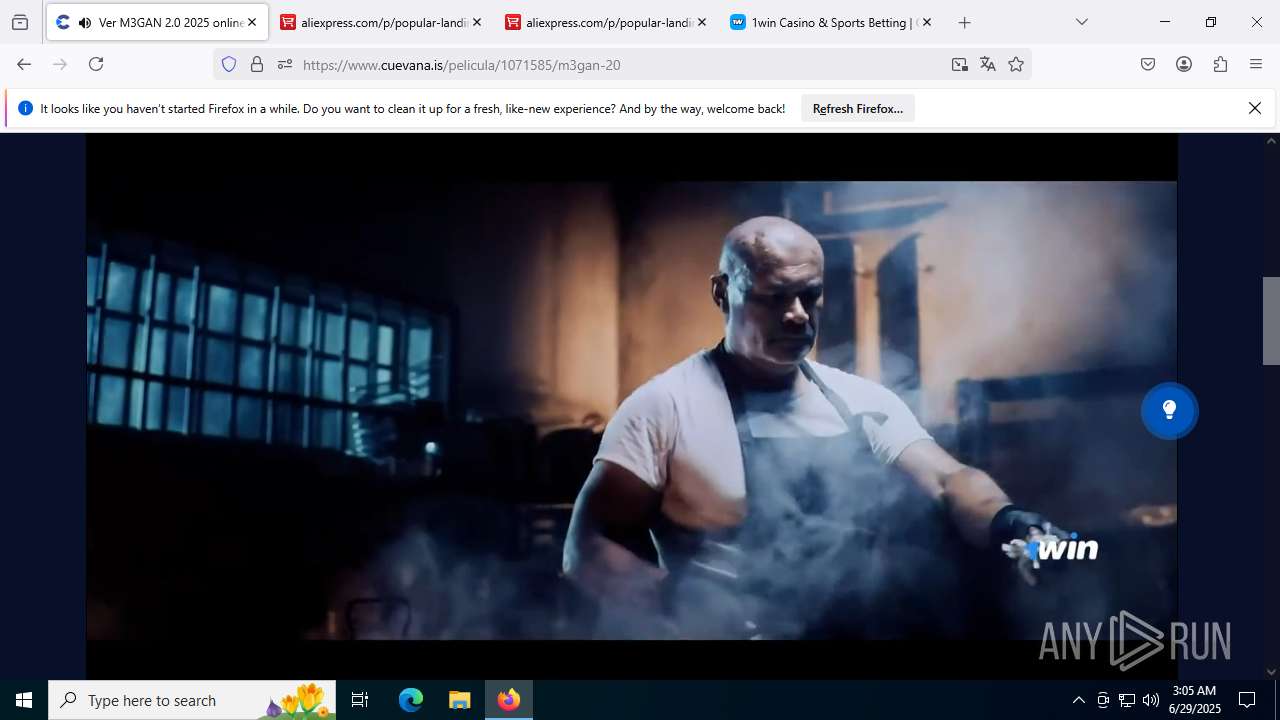Click the blue lightbulb button
1280x720 pixels.
tap(1169, 410)
